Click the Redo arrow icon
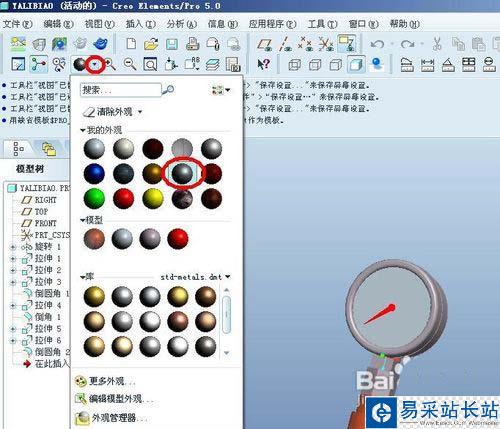The width and height of the screenshot is (500, 429). [407, 44]
